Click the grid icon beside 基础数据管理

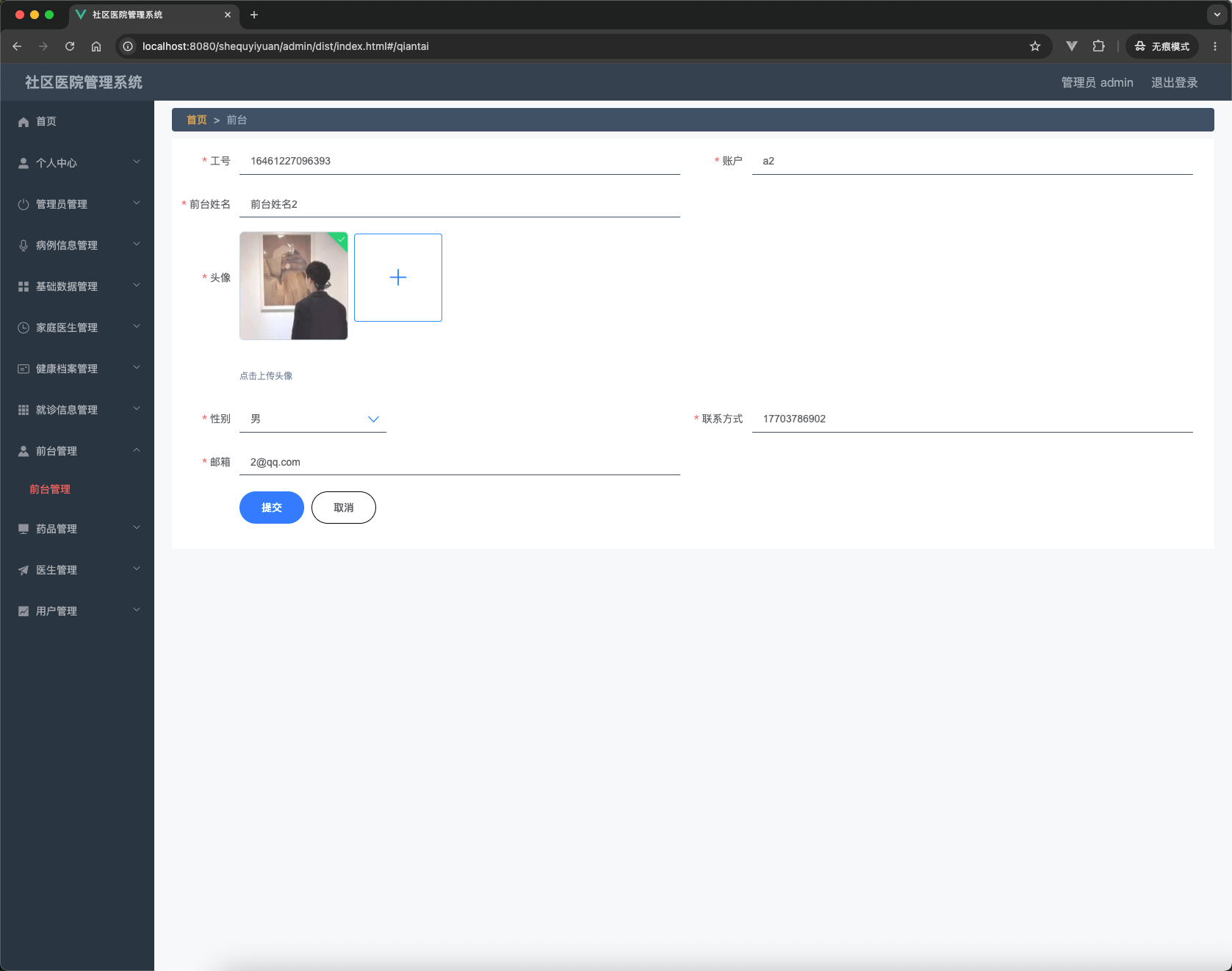pos(24,286)
